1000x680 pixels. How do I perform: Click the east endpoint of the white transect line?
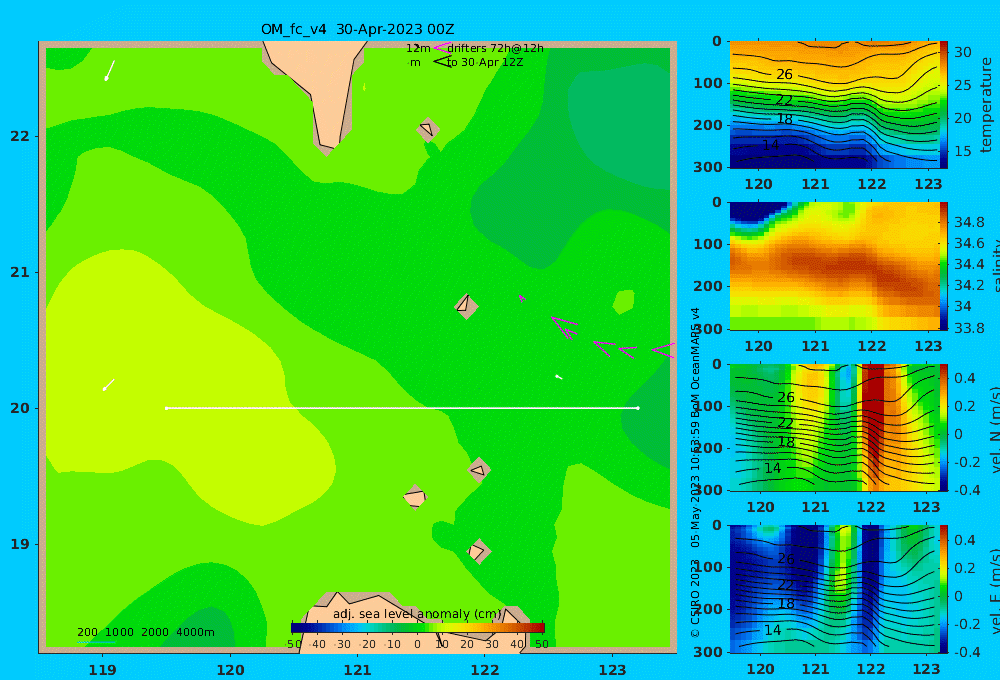click(638, 408)
